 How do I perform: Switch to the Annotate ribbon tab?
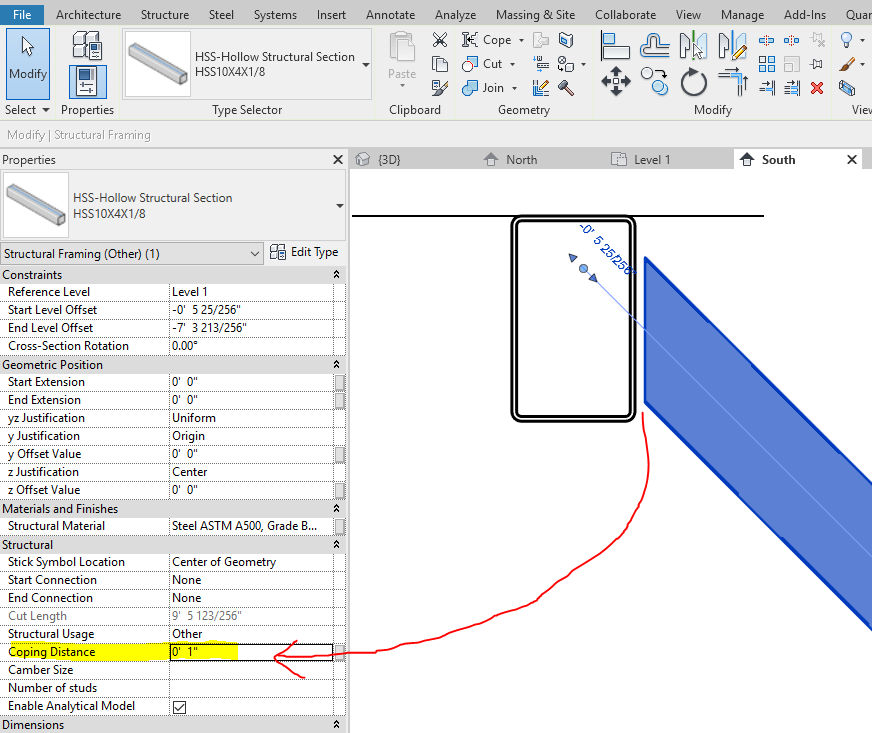390,14
